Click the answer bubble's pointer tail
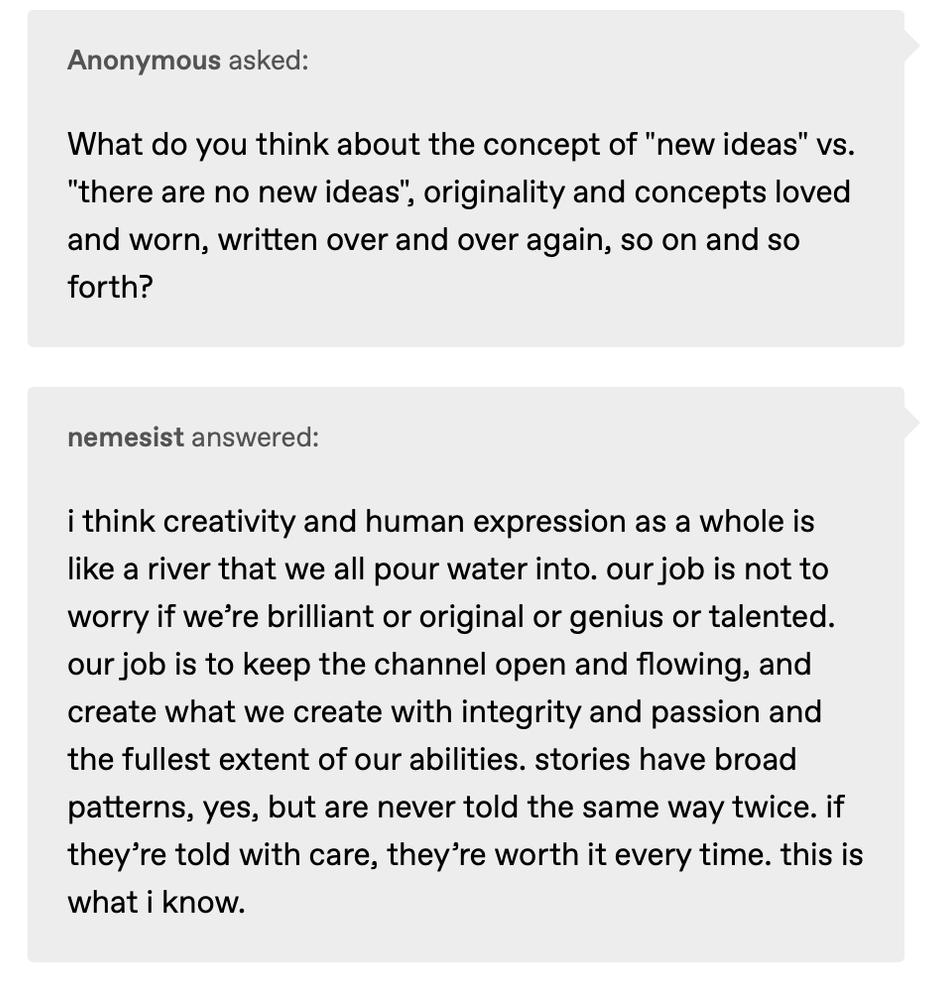 point(911,423)
